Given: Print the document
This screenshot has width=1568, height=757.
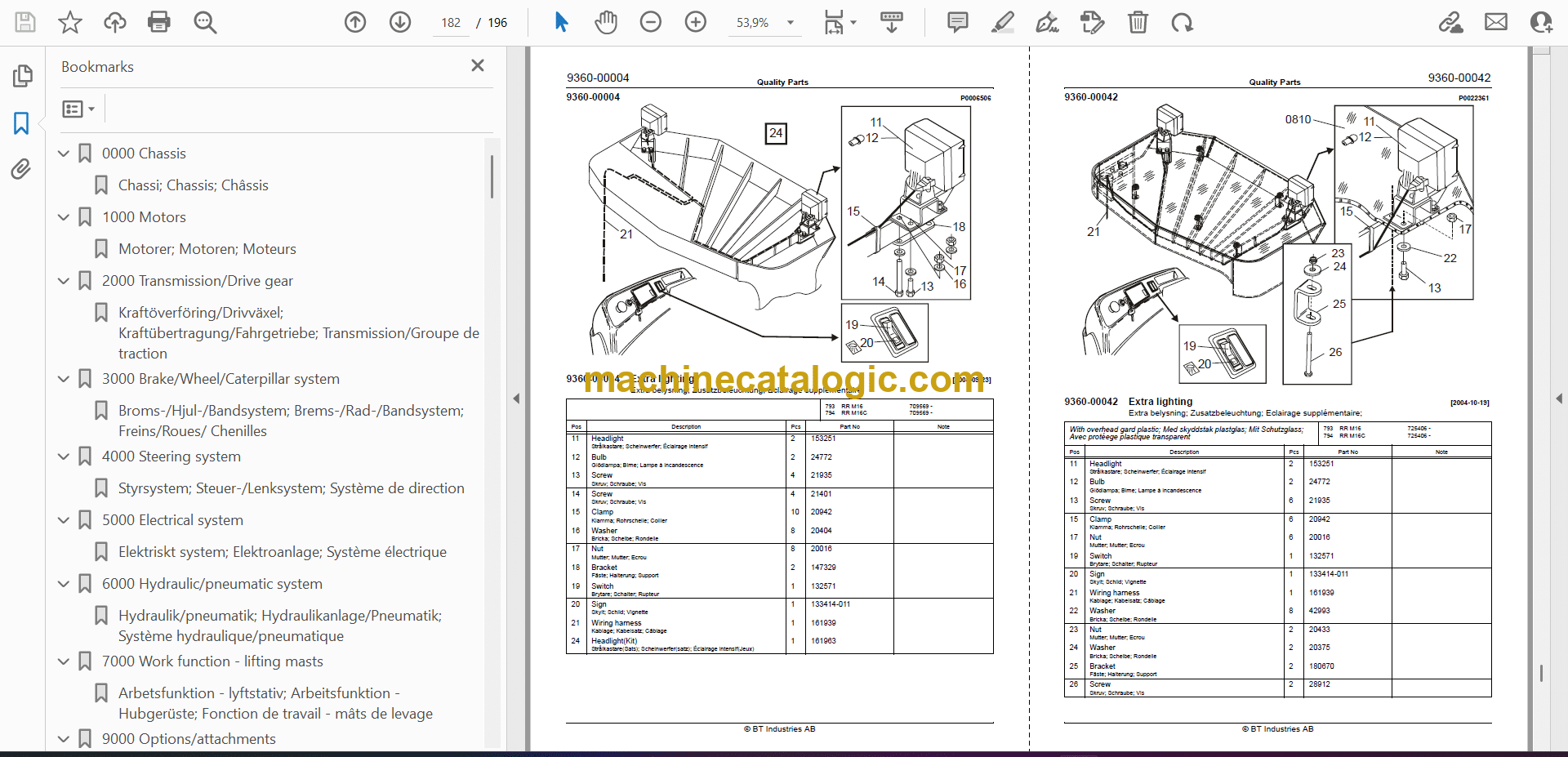Looking at the screenshot, I should point(159,22).
